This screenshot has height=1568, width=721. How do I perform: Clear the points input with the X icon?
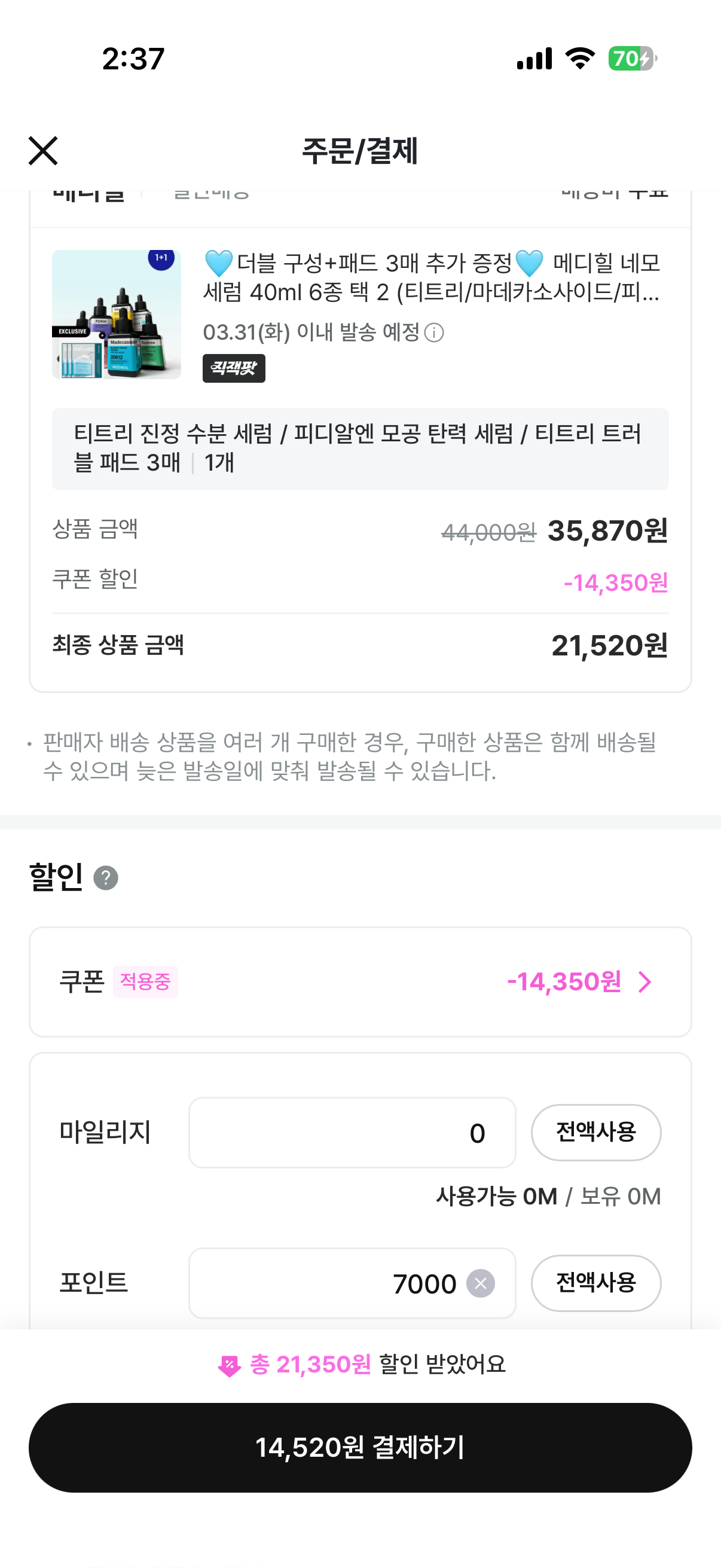(x=481, y=1283)
